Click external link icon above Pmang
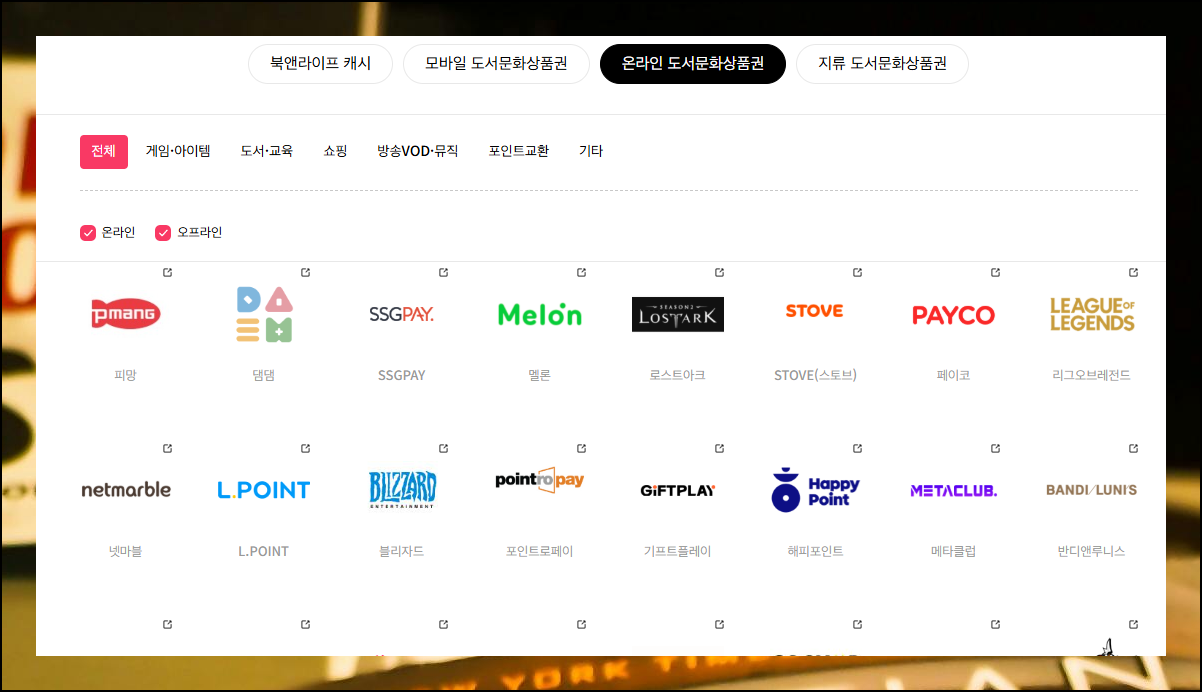1202x692 pixels. 167,272
